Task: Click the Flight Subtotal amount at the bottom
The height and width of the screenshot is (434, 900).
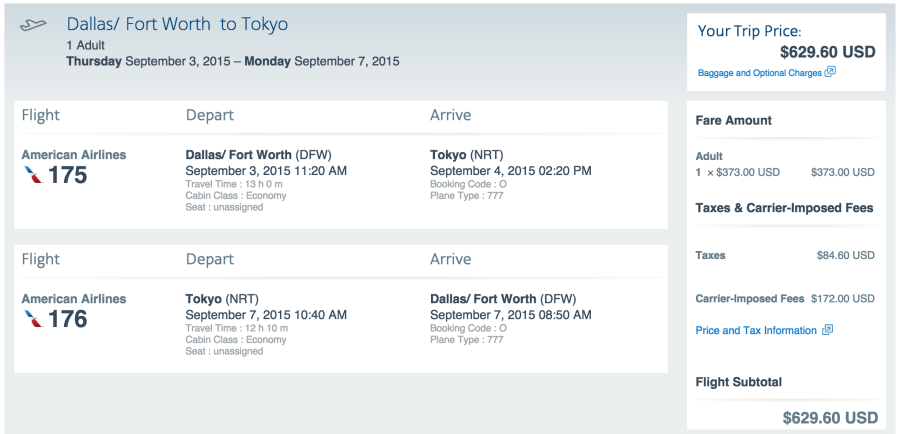Action: [831, 417]
